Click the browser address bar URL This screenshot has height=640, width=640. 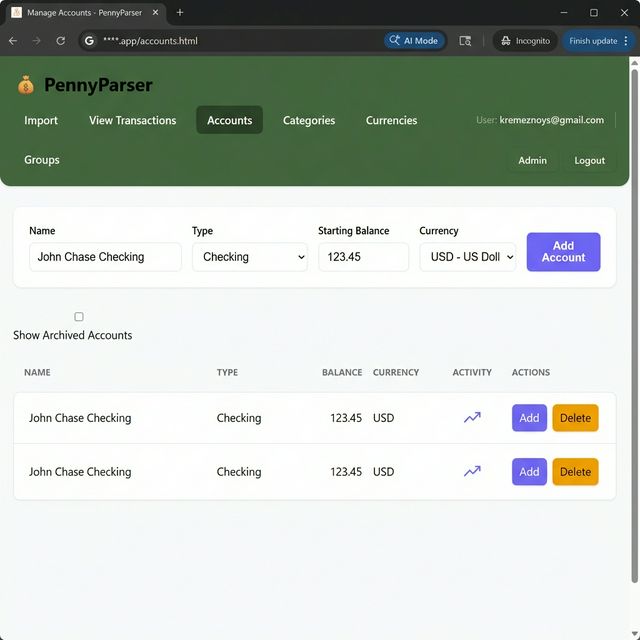click(x=150, y=41)
